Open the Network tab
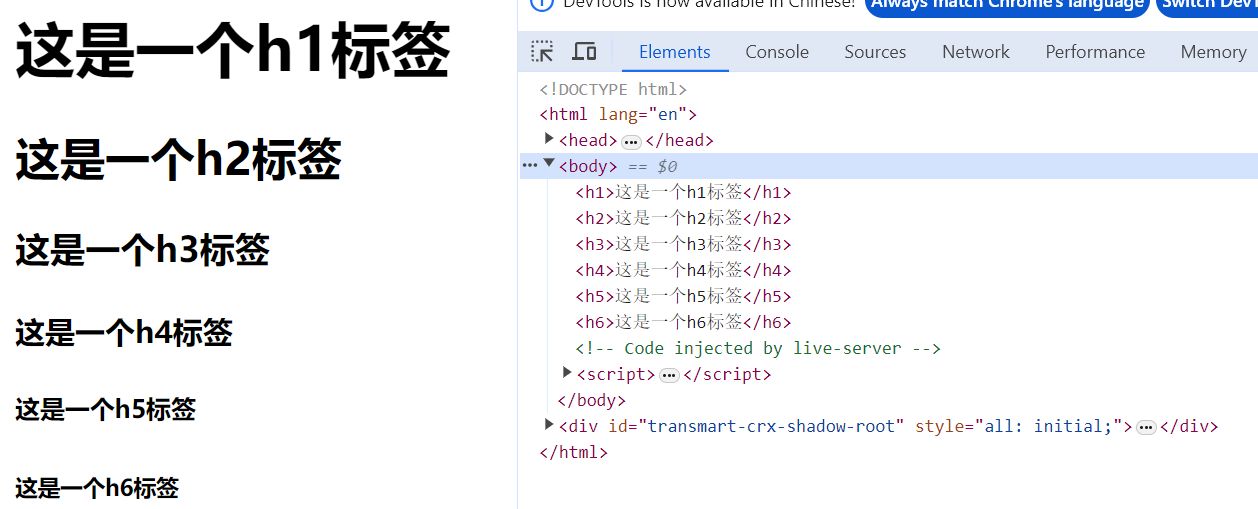This screenshot has height=509, width=1258. [x=975, y=52]
